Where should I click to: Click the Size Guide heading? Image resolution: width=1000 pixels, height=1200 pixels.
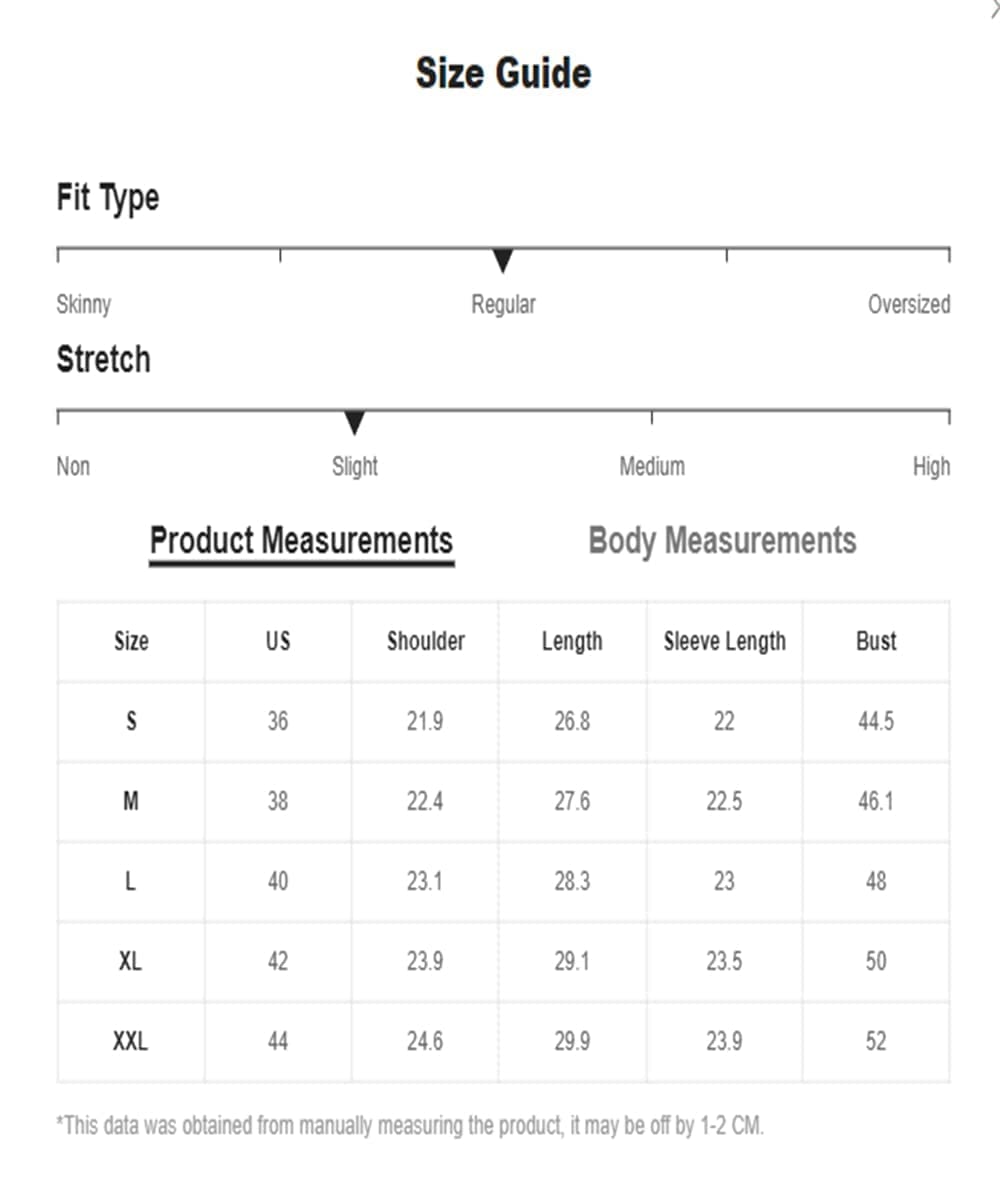click(503, 73)
